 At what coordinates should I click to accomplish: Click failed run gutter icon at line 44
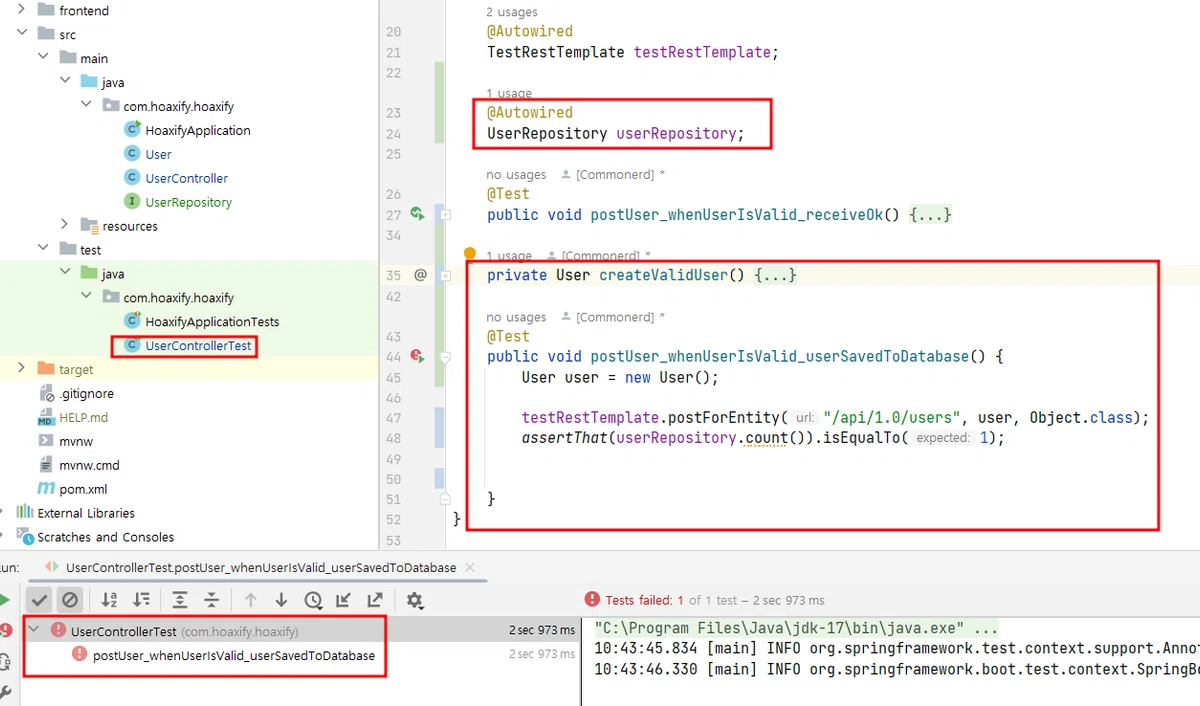pos(418,356)
